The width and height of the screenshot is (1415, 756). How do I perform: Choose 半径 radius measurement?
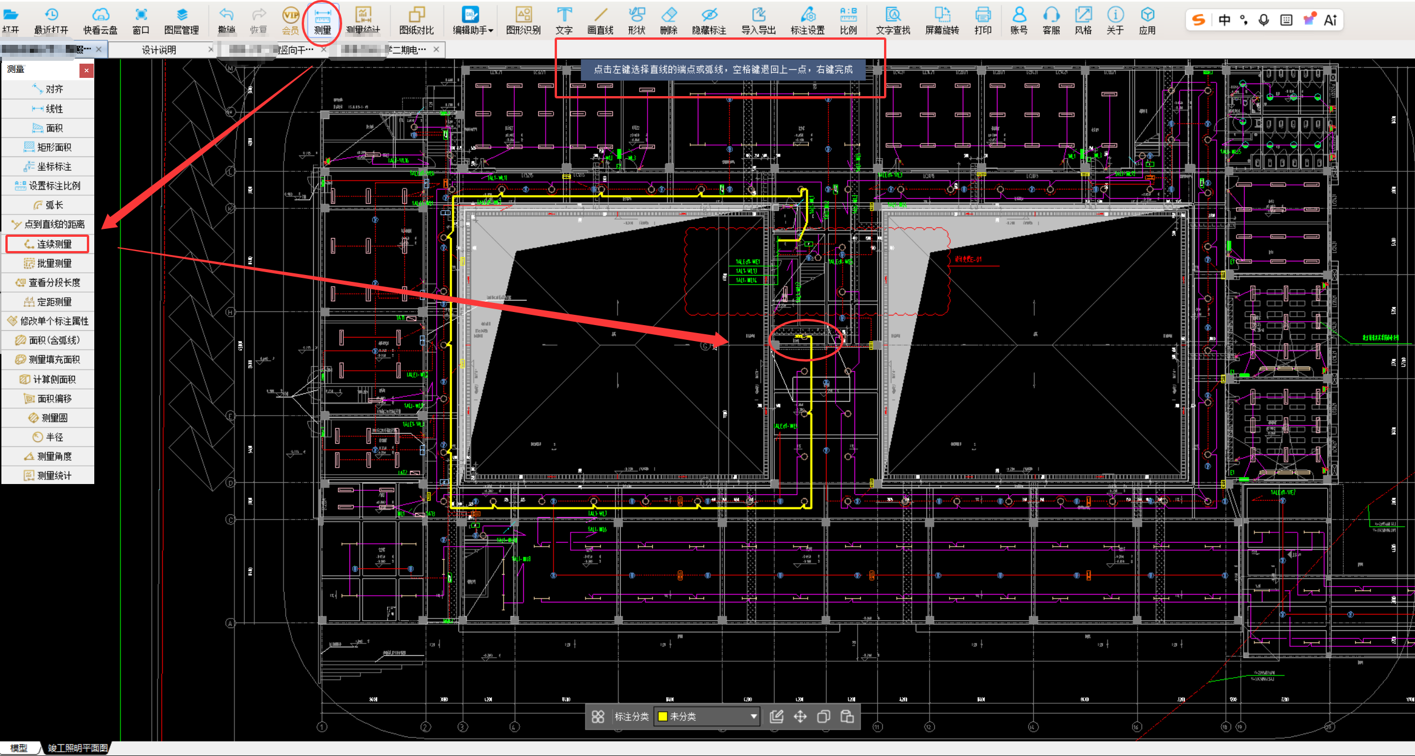pos(47,437)
